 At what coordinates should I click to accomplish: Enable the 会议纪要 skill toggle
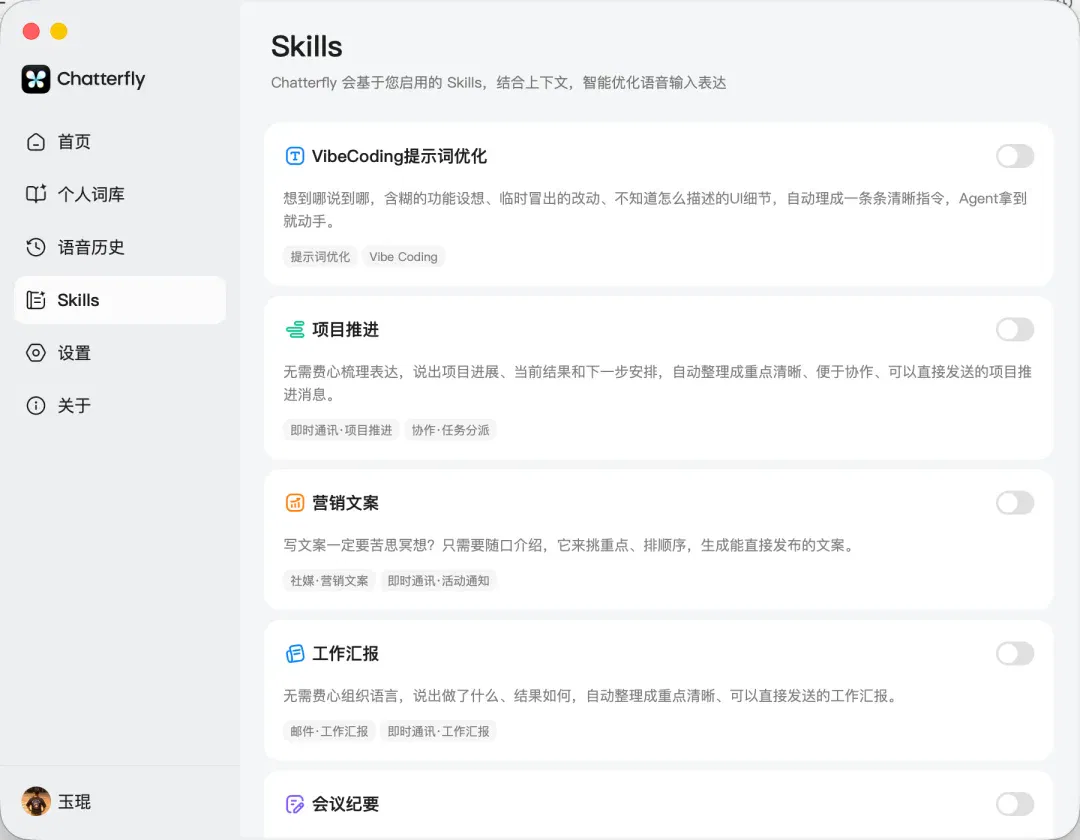click(x=1015, y=804)
